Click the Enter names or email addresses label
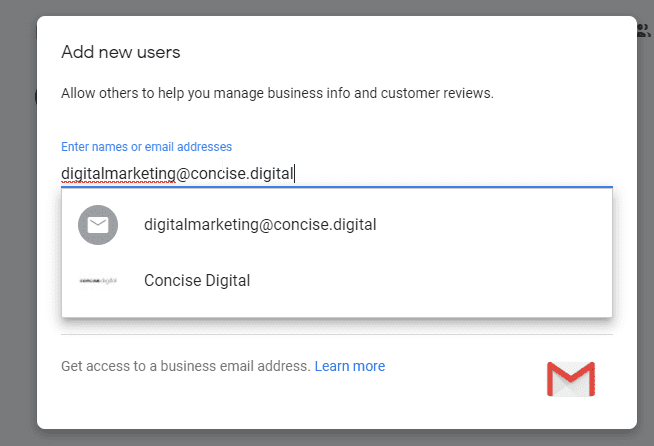Viewport: 654px width, 446px height. [x=146, y=147]
